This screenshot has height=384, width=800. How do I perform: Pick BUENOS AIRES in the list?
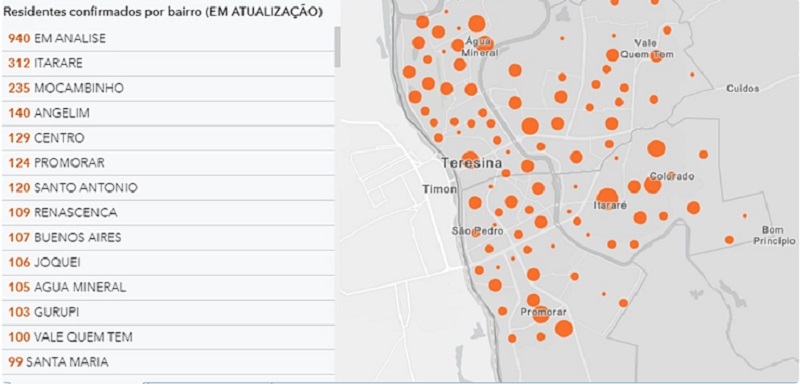click(x=168, y=238)
